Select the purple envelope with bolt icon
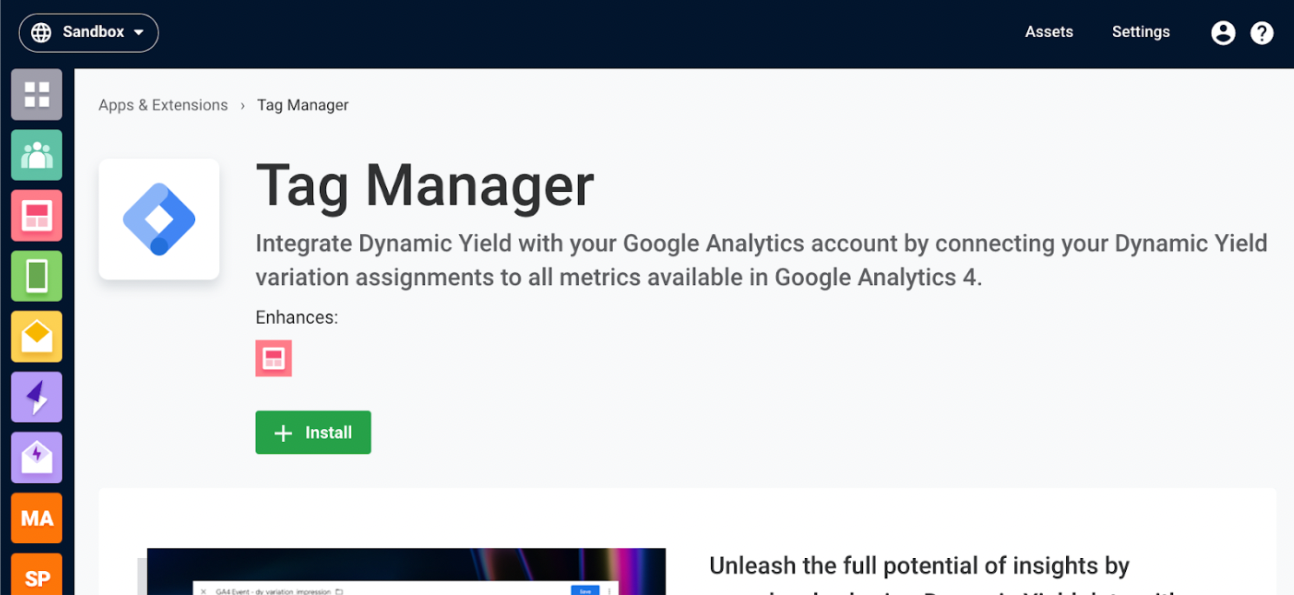 (37, 458)
